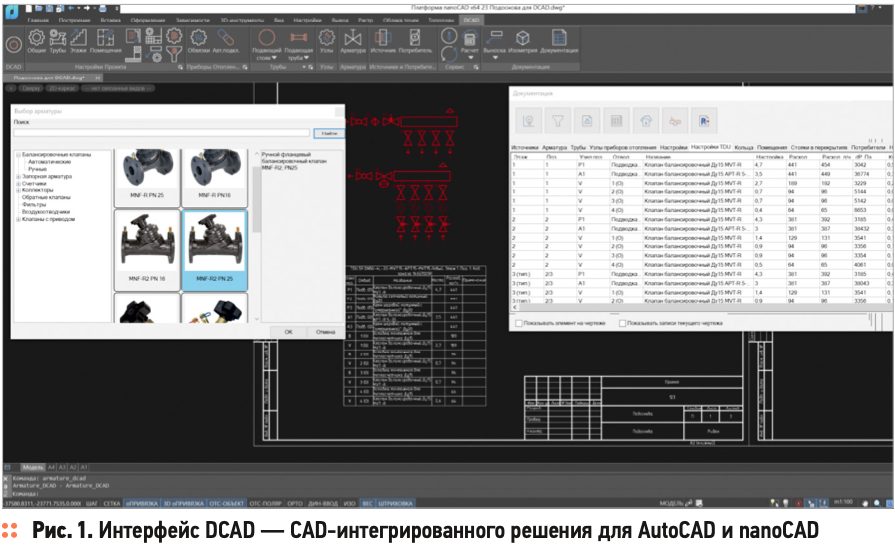Toggle 3D оПРИВЯЗКА in status bar
The image size is (895, 546).
point(183,504)
